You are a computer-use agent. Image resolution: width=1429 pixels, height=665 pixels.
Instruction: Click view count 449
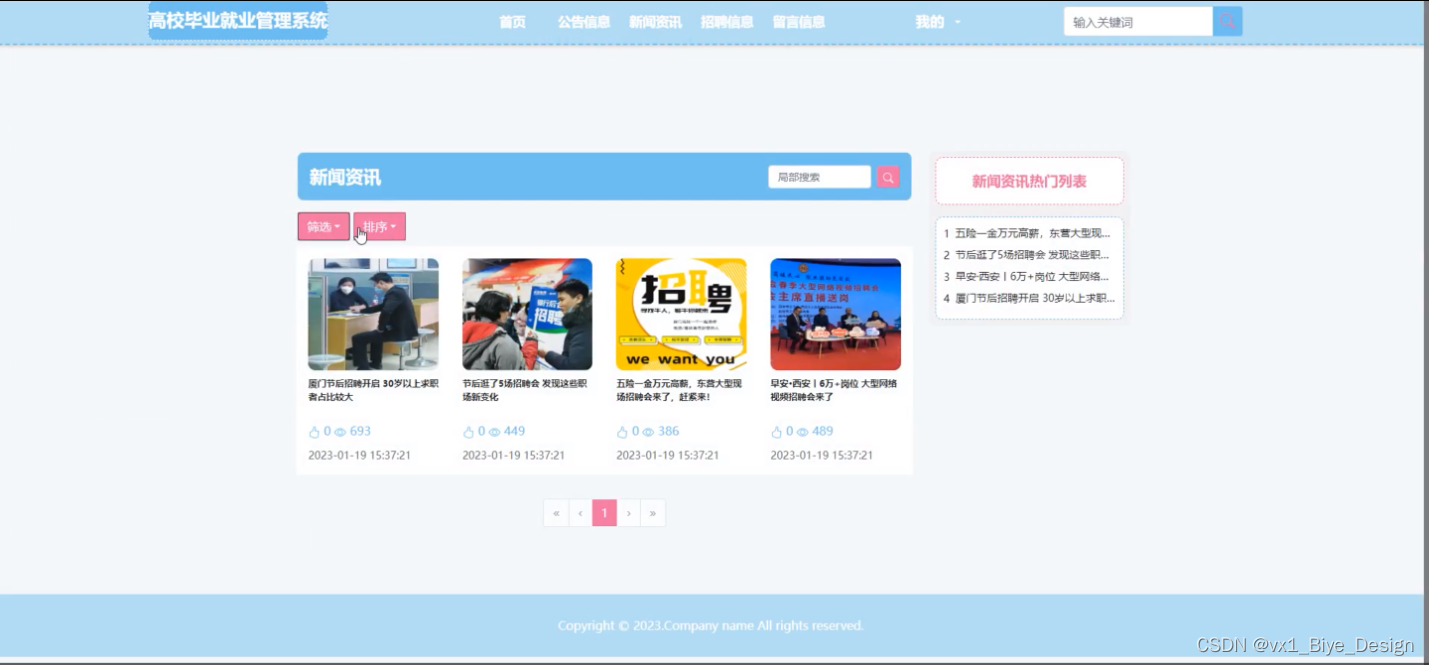[x=514, y=431]
